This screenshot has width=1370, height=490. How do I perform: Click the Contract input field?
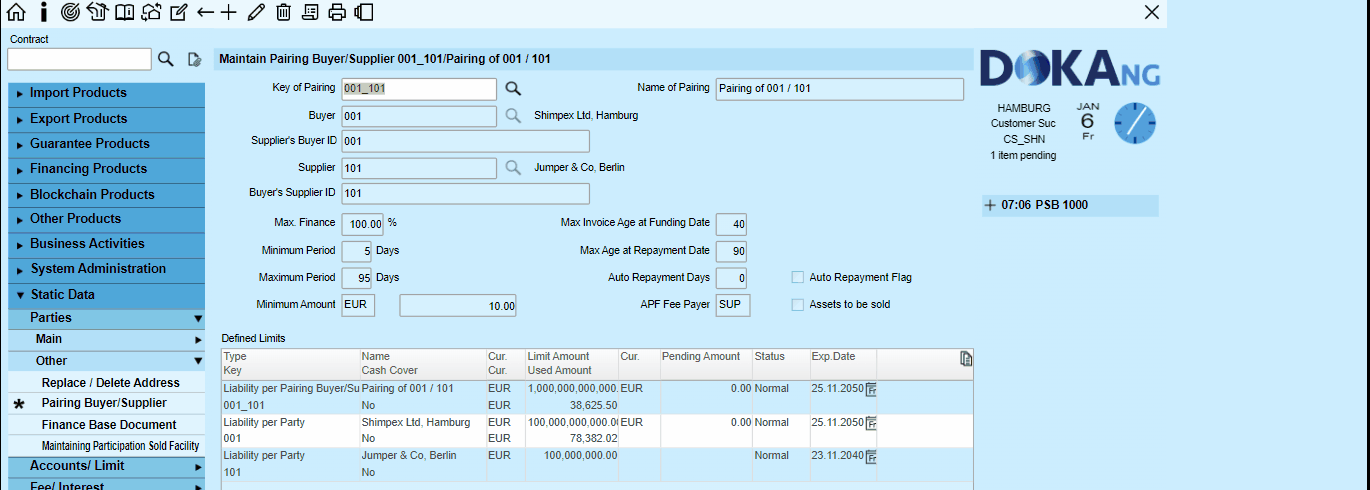(x=79, y=59)
